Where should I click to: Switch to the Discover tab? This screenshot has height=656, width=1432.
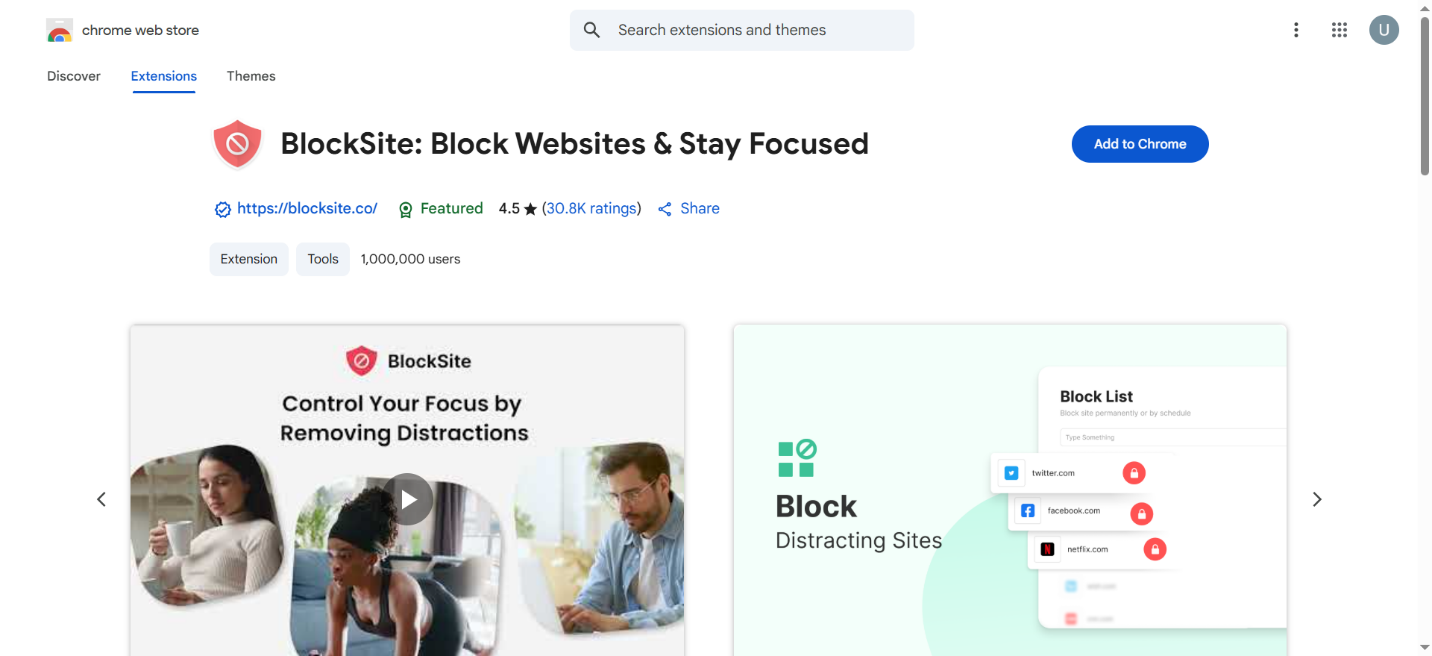coord(73,76)
